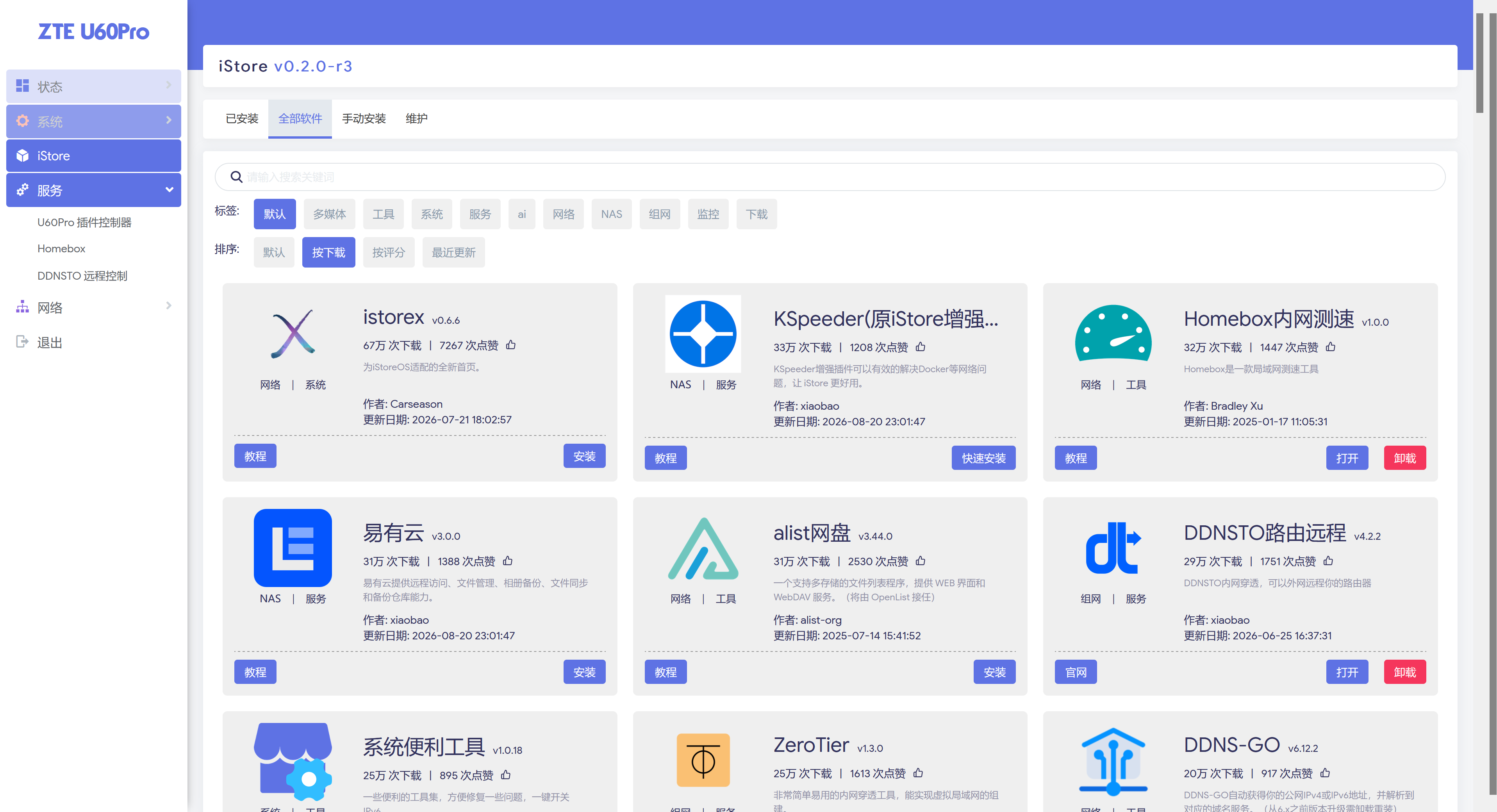
Task: Click the istorex app logo
Action: coord(293,334)
